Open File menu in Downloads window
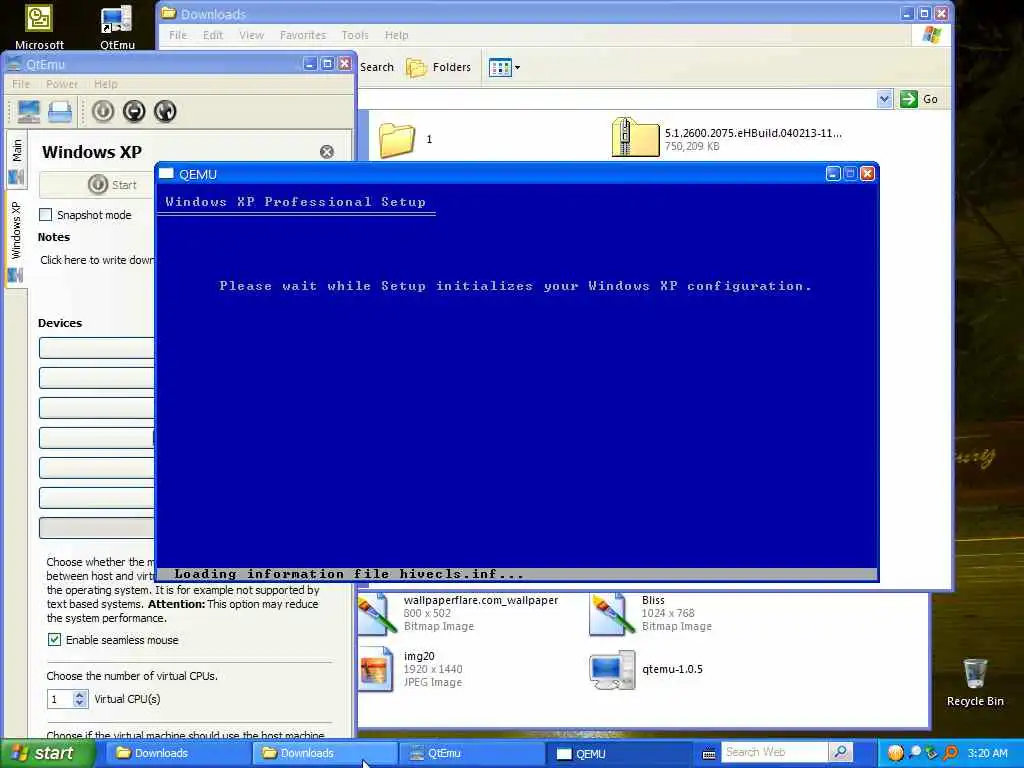Viewport: 1024px width, 768px height. [178, 35]
